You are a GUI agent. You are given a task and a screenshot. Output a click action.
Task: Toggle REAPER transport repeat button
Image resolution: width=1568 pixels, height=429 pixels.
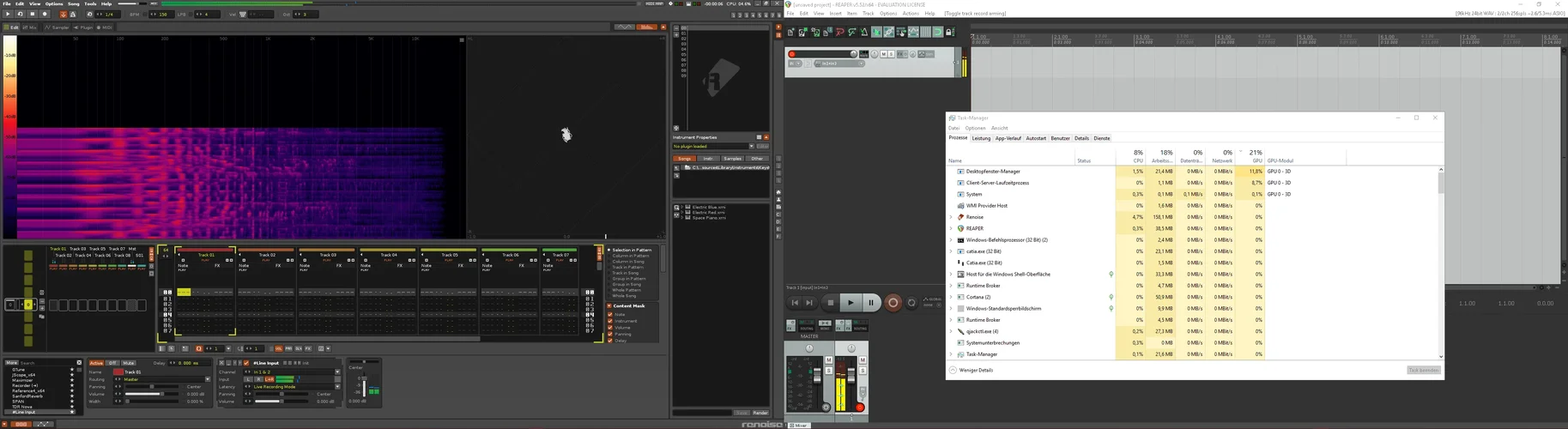pos(911,302)
